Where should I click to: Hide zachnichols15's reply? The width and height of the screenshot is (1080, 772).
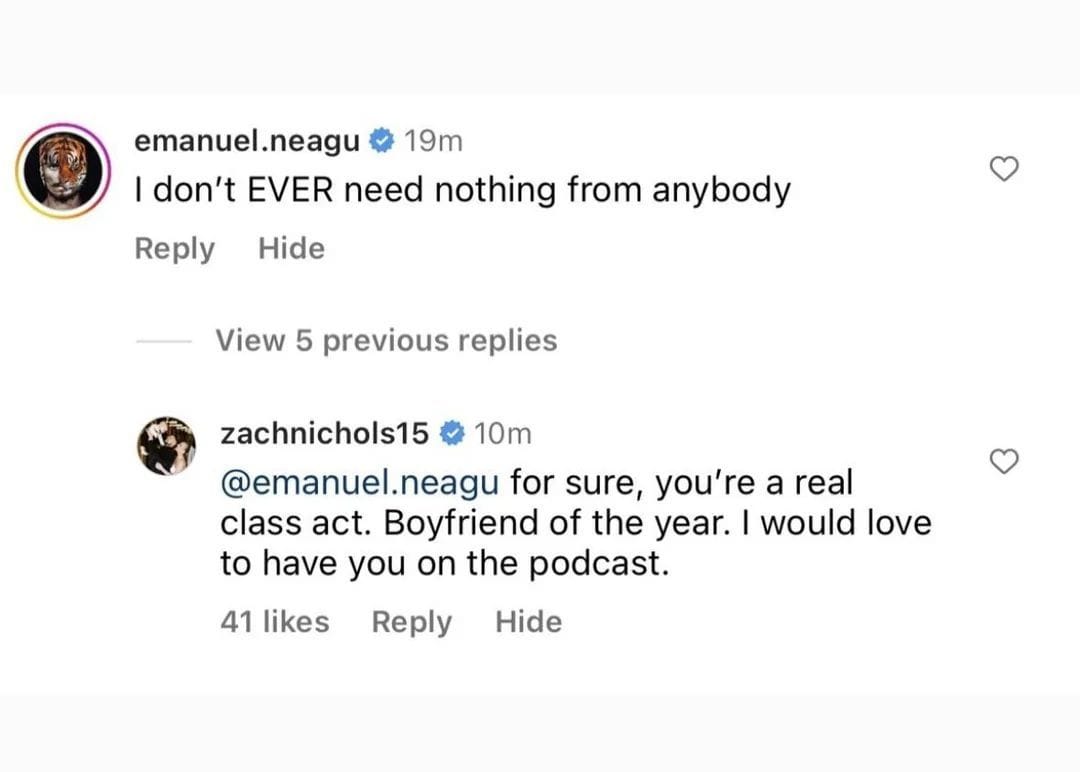(528, 621)
